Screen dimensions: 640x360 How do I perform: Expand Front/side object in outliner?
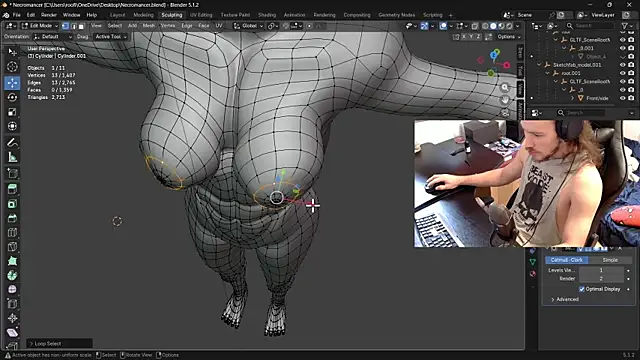point(572,98)
